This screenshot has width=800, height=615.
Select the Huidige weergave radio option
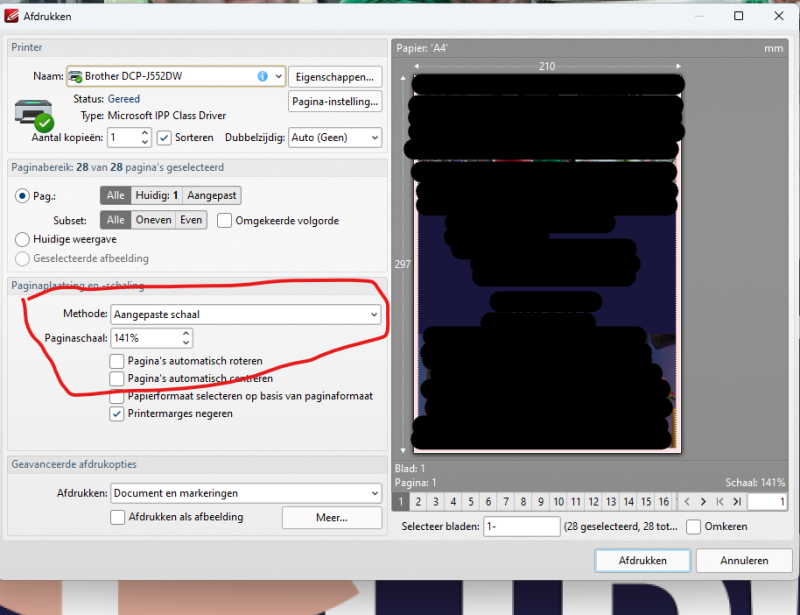coord(23,239)
